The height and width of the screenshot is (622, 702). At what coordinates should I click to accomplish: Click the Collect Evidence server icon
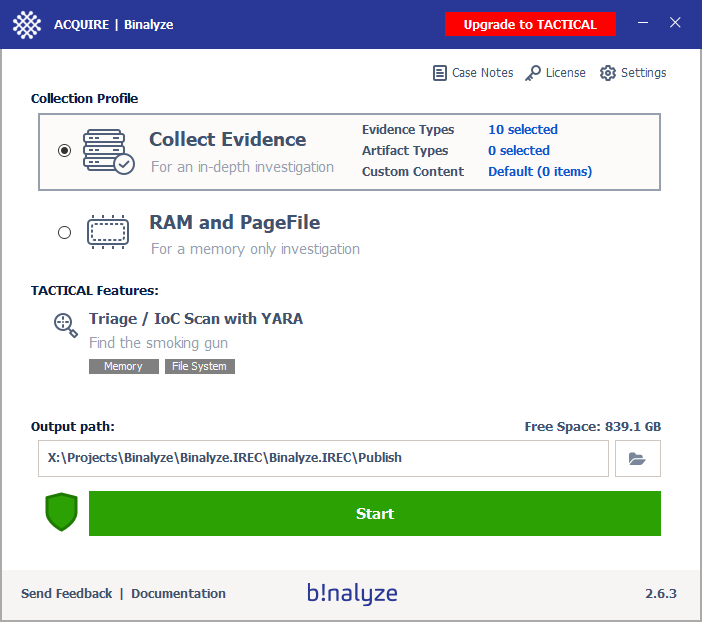coord(108,151)
